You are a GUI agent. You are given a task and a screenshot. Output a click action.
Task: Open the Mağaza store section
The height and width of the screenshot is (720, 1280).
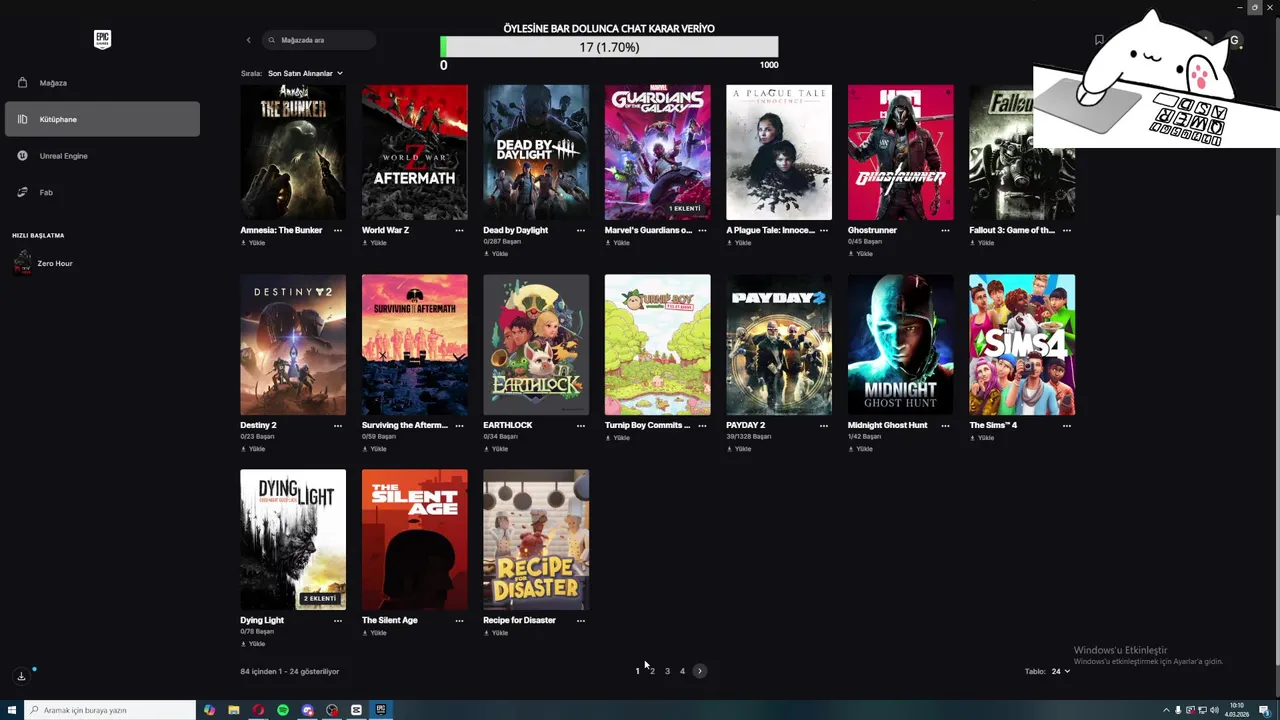click(x=102, y=83)
